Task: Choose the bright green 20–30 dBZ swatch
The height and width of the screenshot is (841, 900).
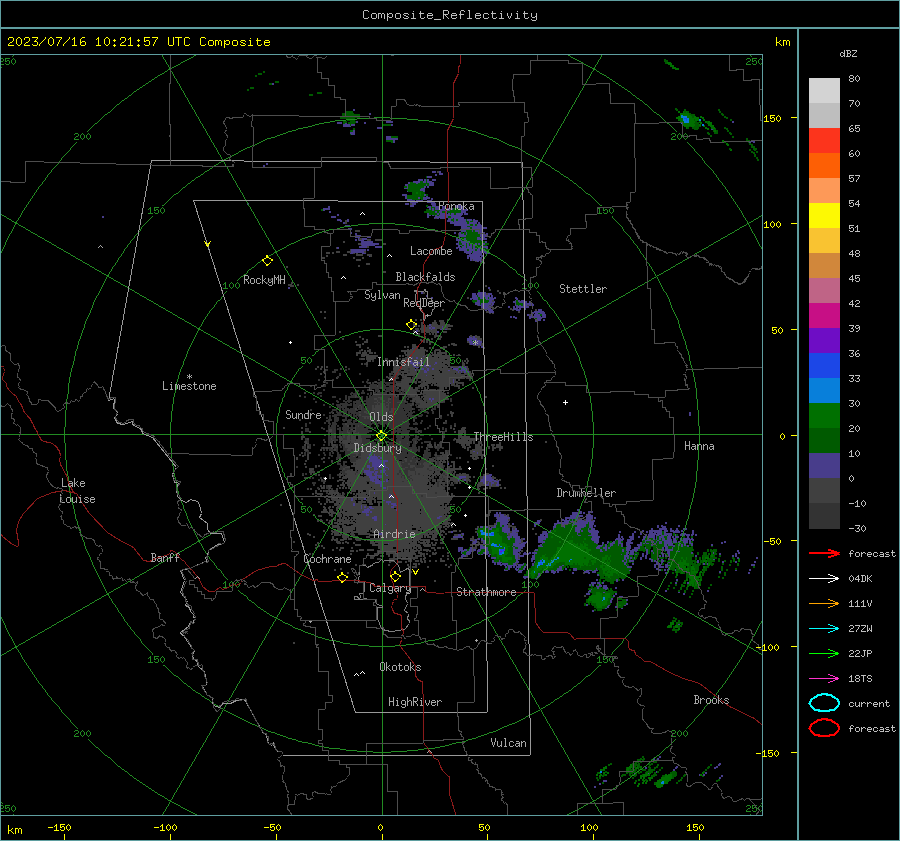Action: tap(824, 416)
